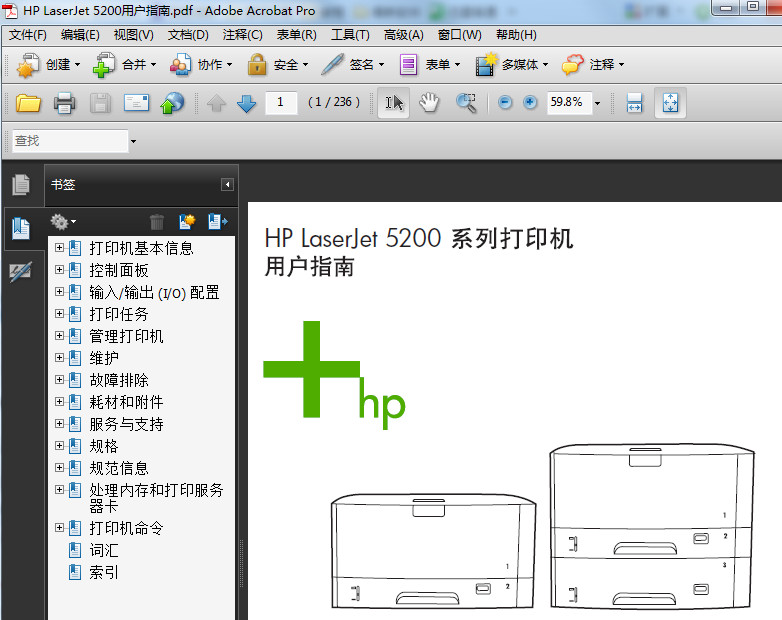Expand the 打印任务 bookmark
This screenshot has height=620, width=782.
coord(59,313)
